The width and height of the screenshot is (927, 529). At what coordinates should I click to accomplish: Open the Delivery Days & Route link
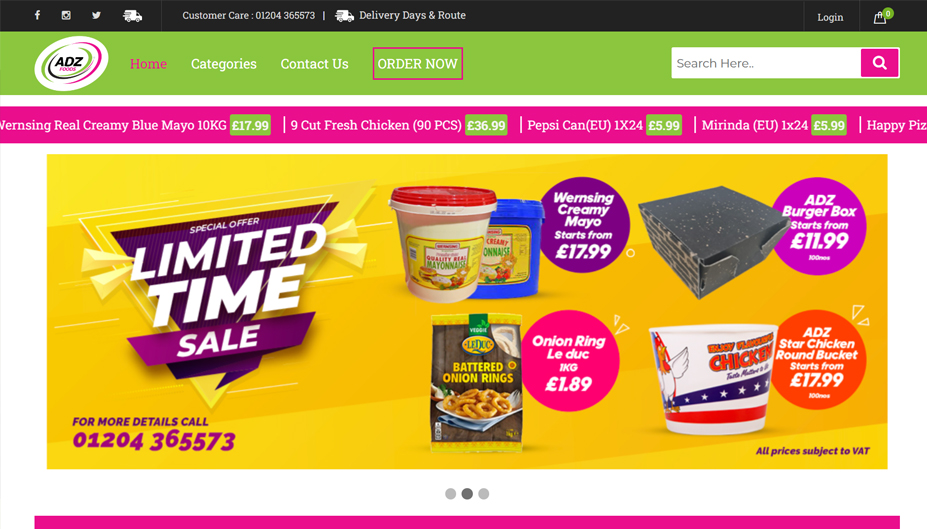point(412,15)
